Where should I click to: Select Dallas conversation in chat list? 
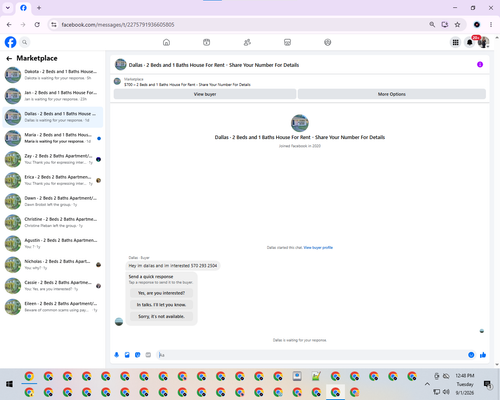point(53,117)
